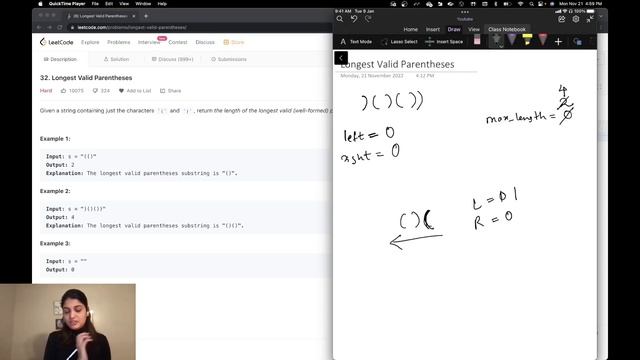Pick the eraser tool
Viewport: 640px width, 360px height.
pyautogui.click(x=477, y=40)
